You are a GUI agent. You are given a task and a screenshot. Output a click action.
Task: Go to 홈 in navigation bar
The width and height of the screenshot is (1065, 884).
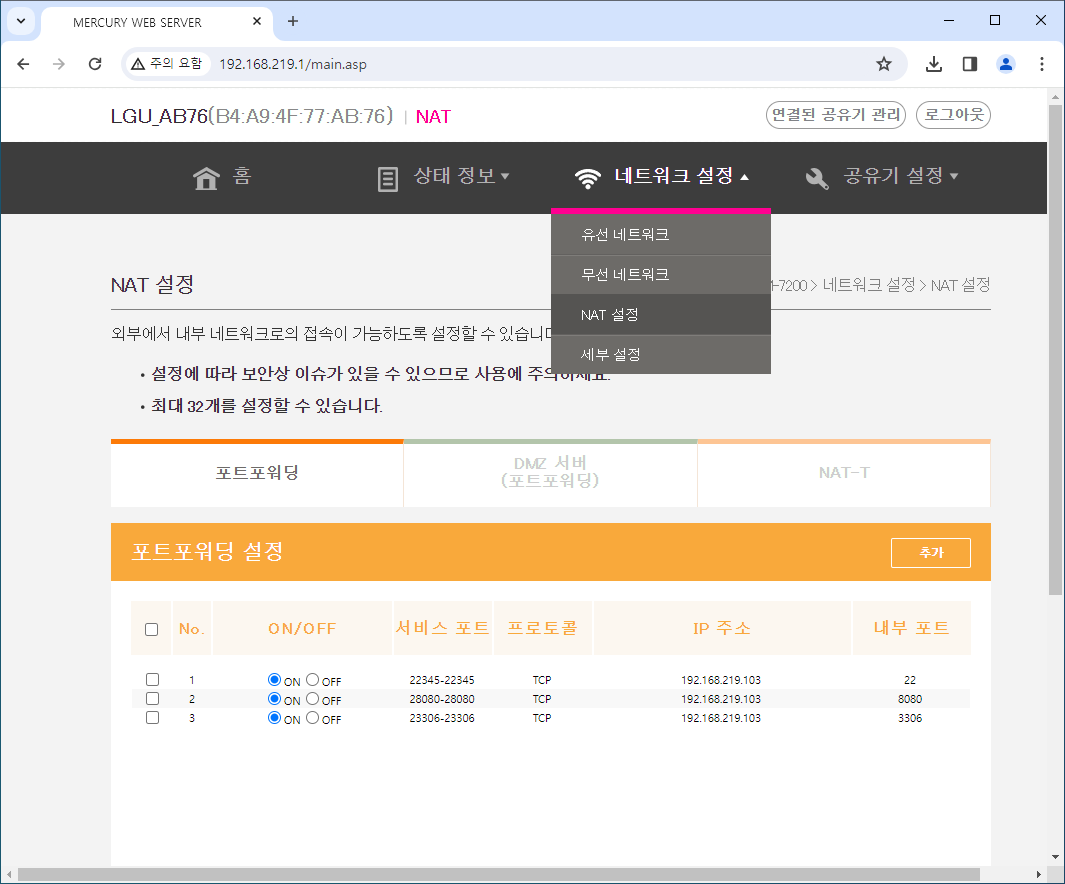(x=242, y=177)
